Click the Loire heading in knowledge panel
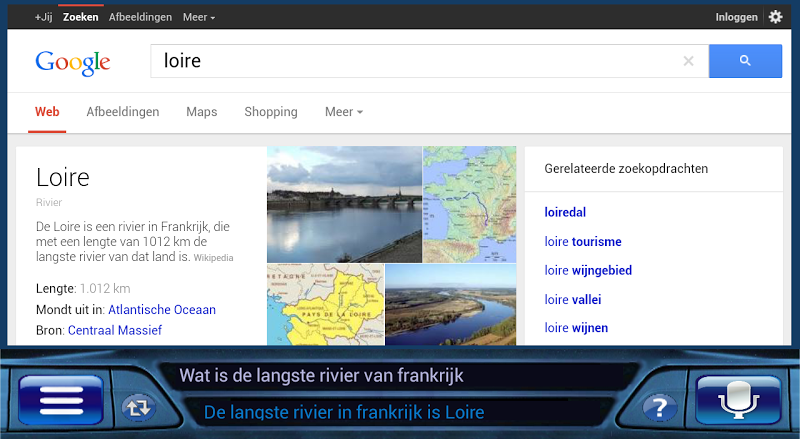 click(x=63, y=178)
